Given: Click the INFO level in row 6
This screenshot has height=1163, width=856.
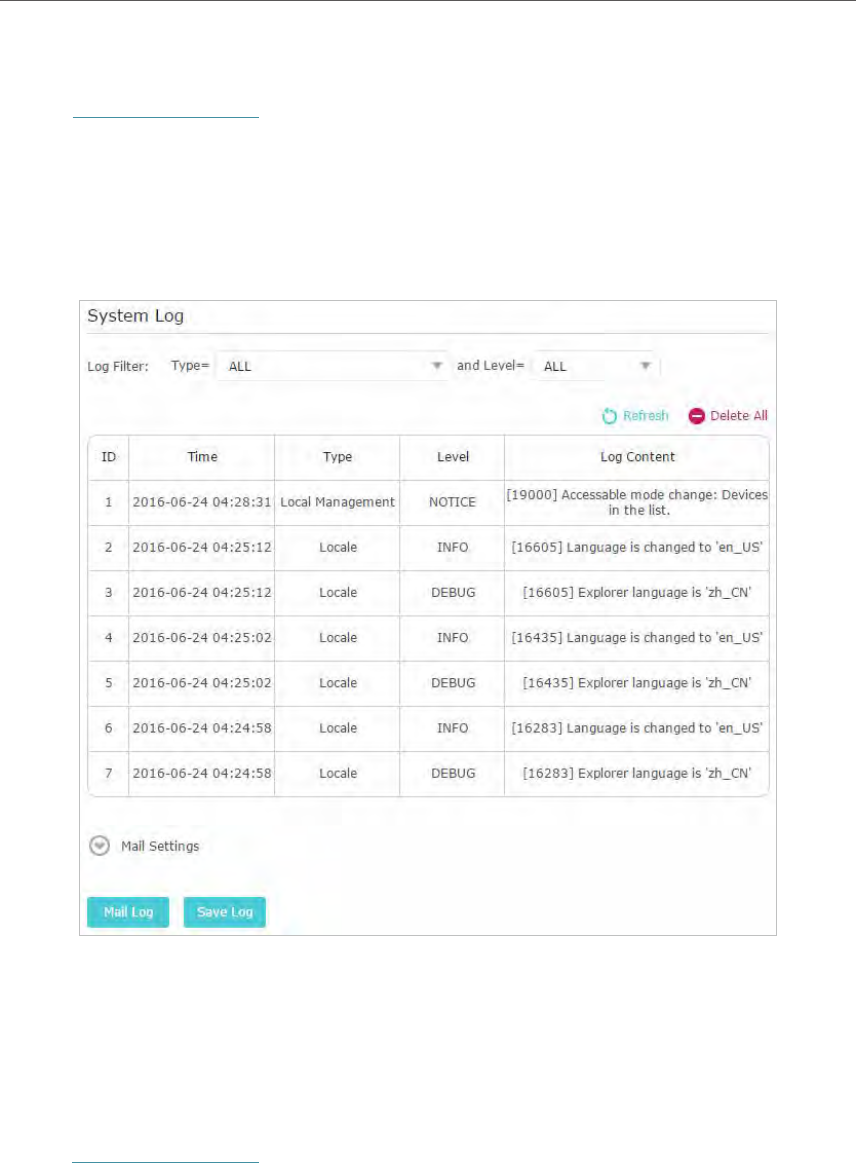Looking at the screenshot, I should click(x=452, y=728).
